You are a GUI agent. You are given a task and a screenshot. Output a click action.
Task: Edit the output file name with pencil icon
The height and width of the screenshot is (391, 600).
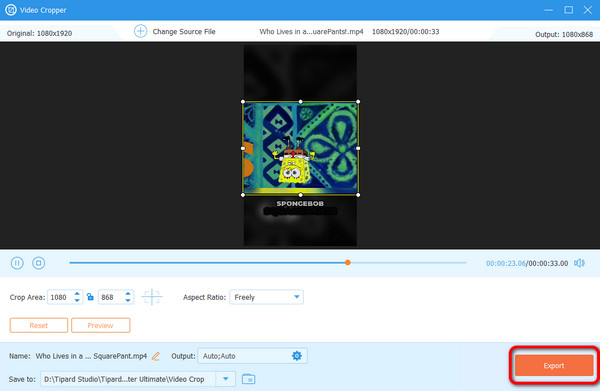pyautogui.click(x=156, y=356)
